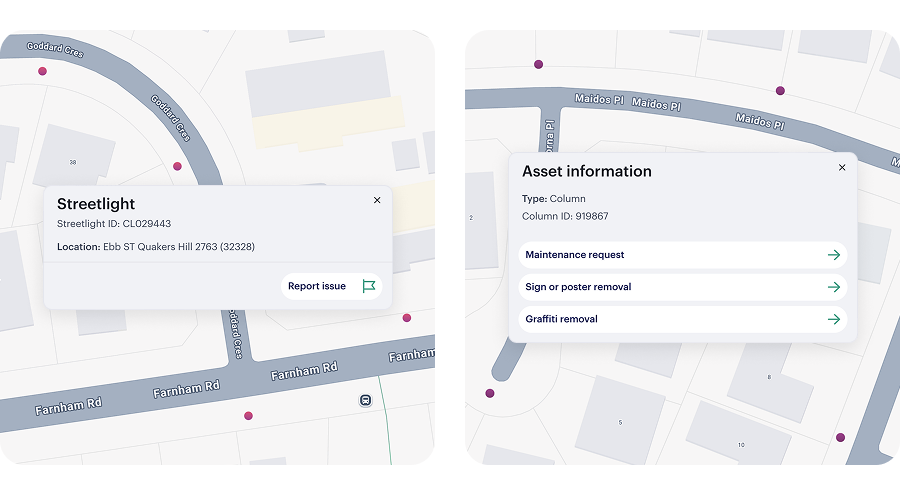Choose Graffiti removal option
This screenshot has height=495, width=900.
click(682, 319)
